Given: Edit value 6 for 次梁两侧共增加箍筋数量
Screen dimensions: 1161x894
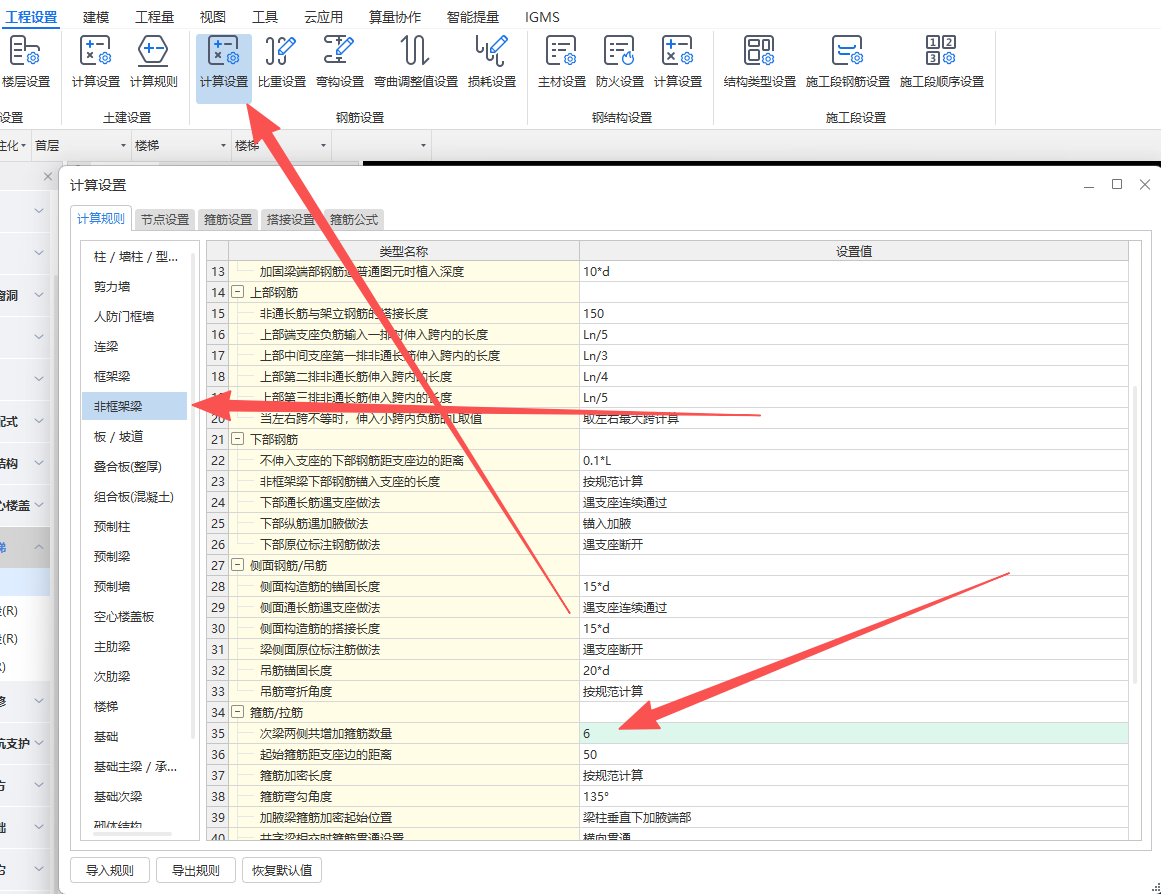Looking at the screenshot, I should click(x=854, y=733).
